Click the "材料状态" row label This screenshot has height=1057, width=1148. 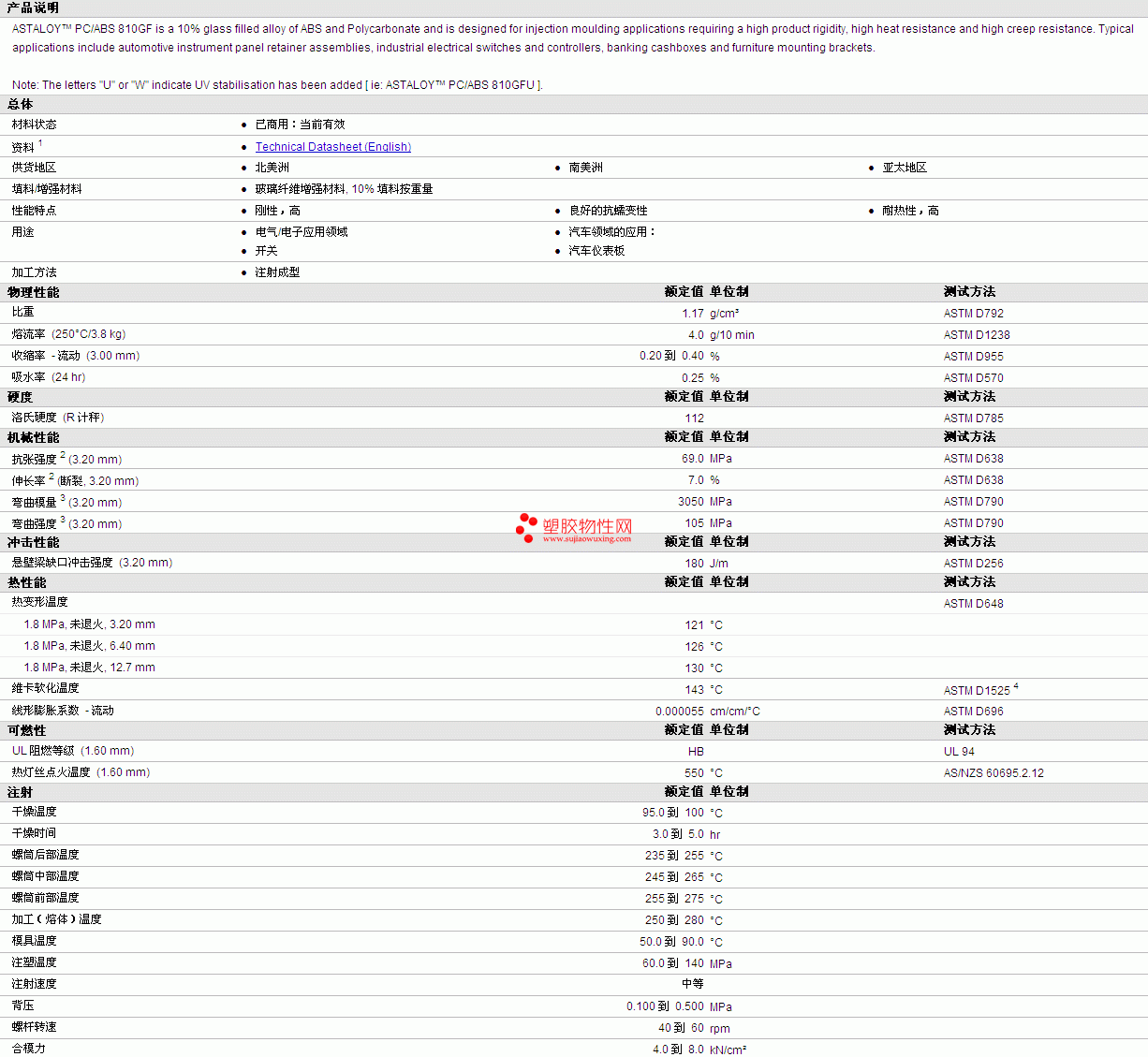point(34,125)
